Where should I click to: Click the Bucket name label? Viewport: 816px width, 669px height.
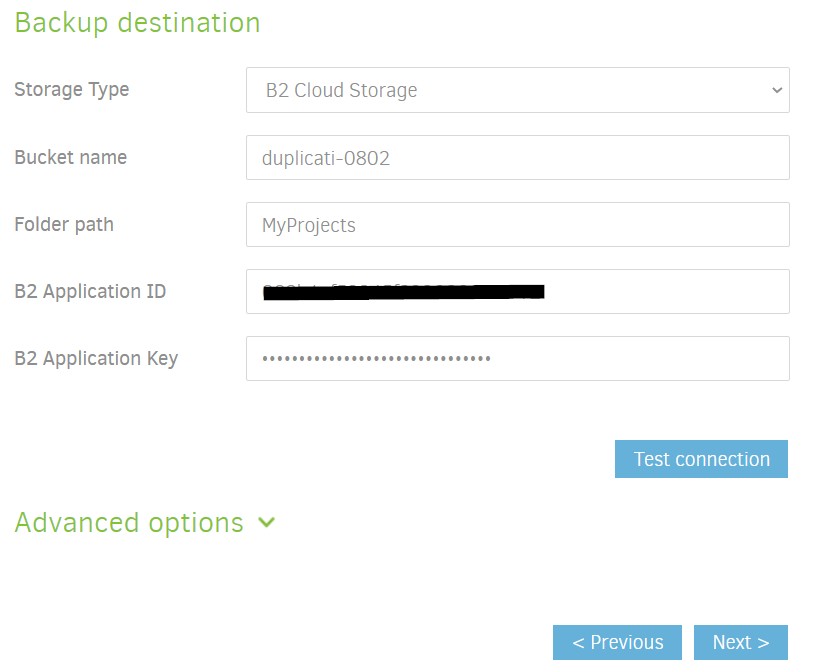[71, 158]
